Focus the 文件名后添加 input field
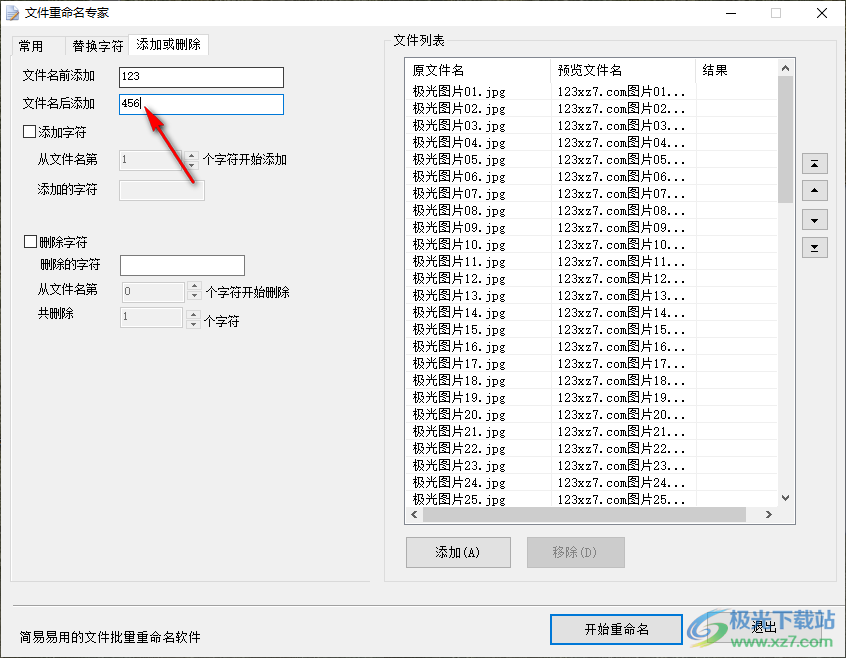846x658 pixels. (201, 104)
